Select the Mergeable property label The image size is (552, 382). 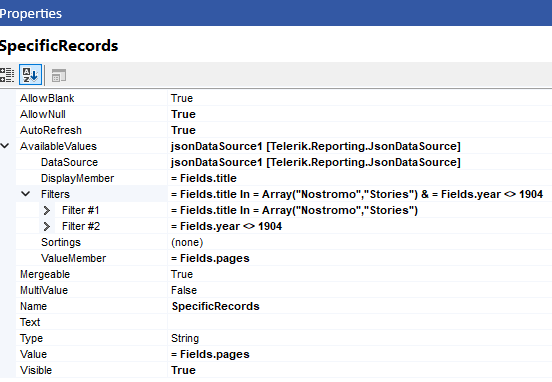[45, 274]
